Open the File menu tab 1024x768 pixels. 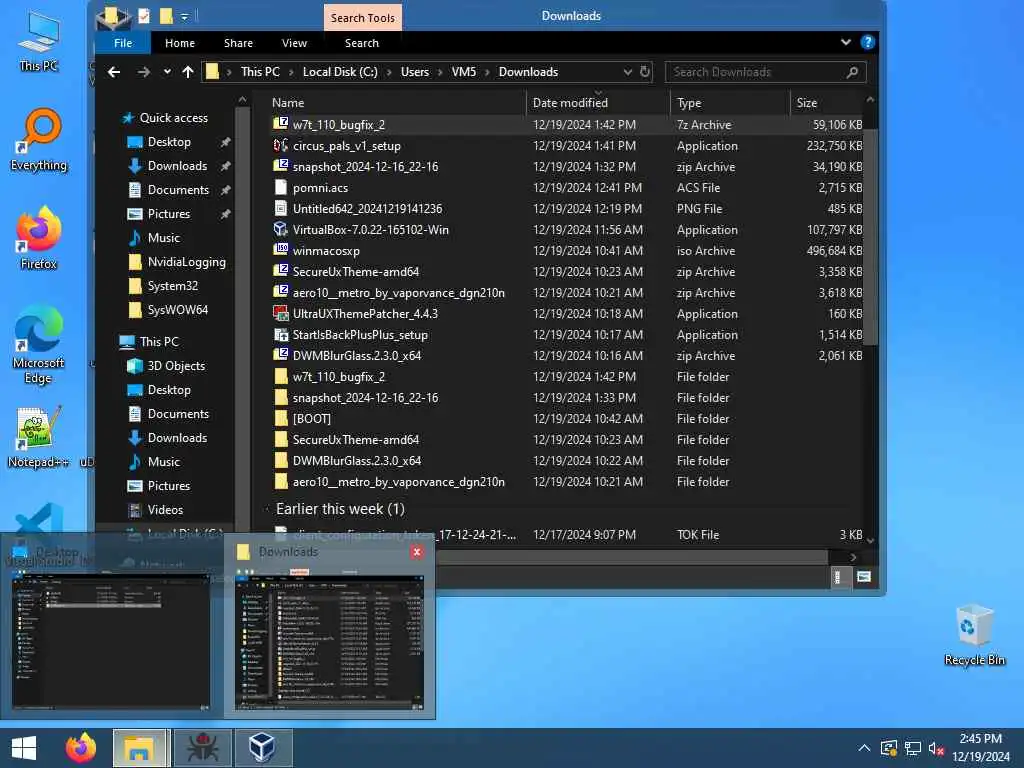point(123,43)
